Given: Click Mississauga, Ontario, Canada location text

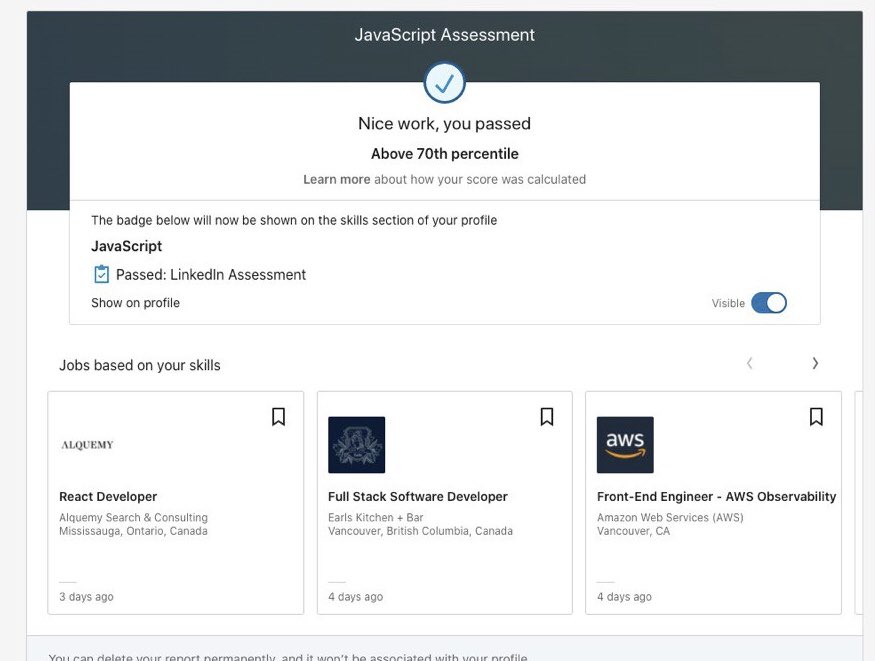Looking at the screenshot, I should pyautogui.click(x=133, y=531).
